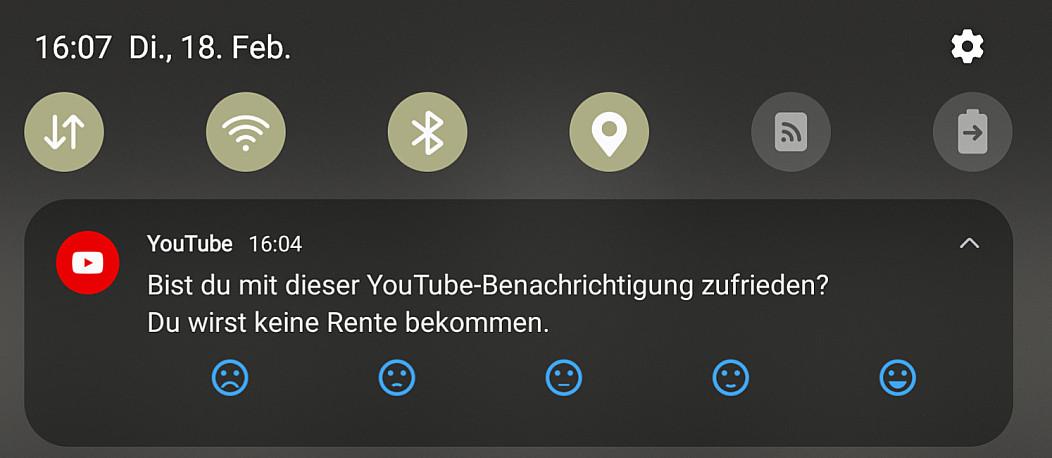Enable the battery arrow quick tile

click(973, 132)
